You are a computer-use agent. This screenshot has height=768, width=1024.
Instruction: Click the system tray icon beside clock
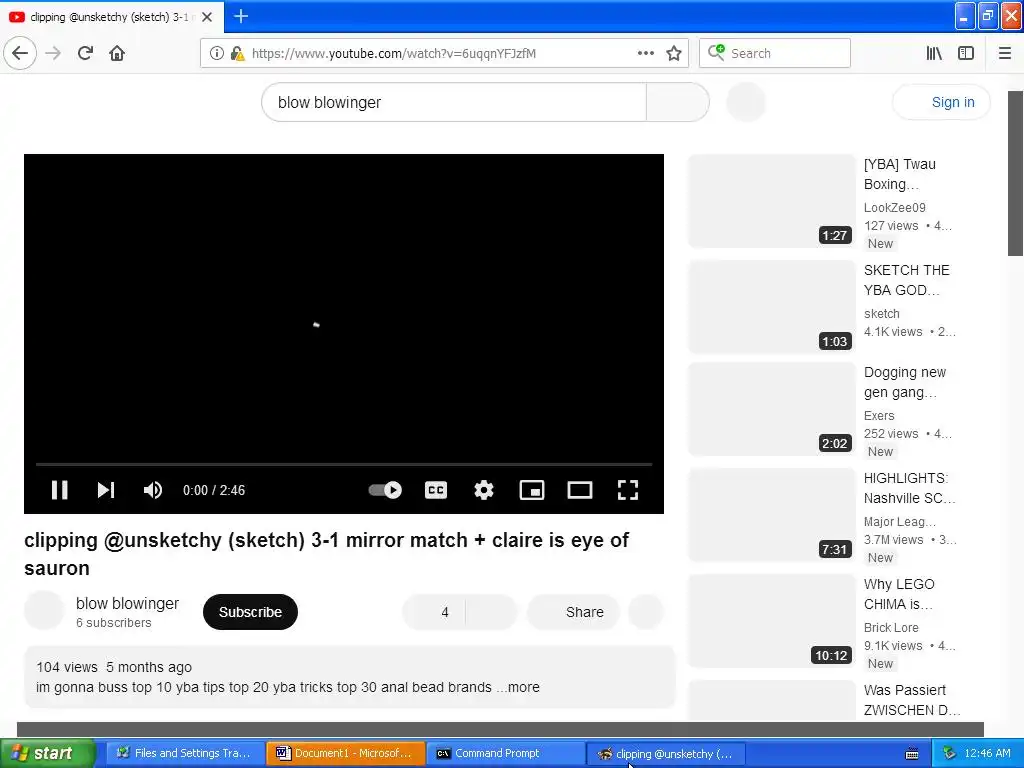950,753
